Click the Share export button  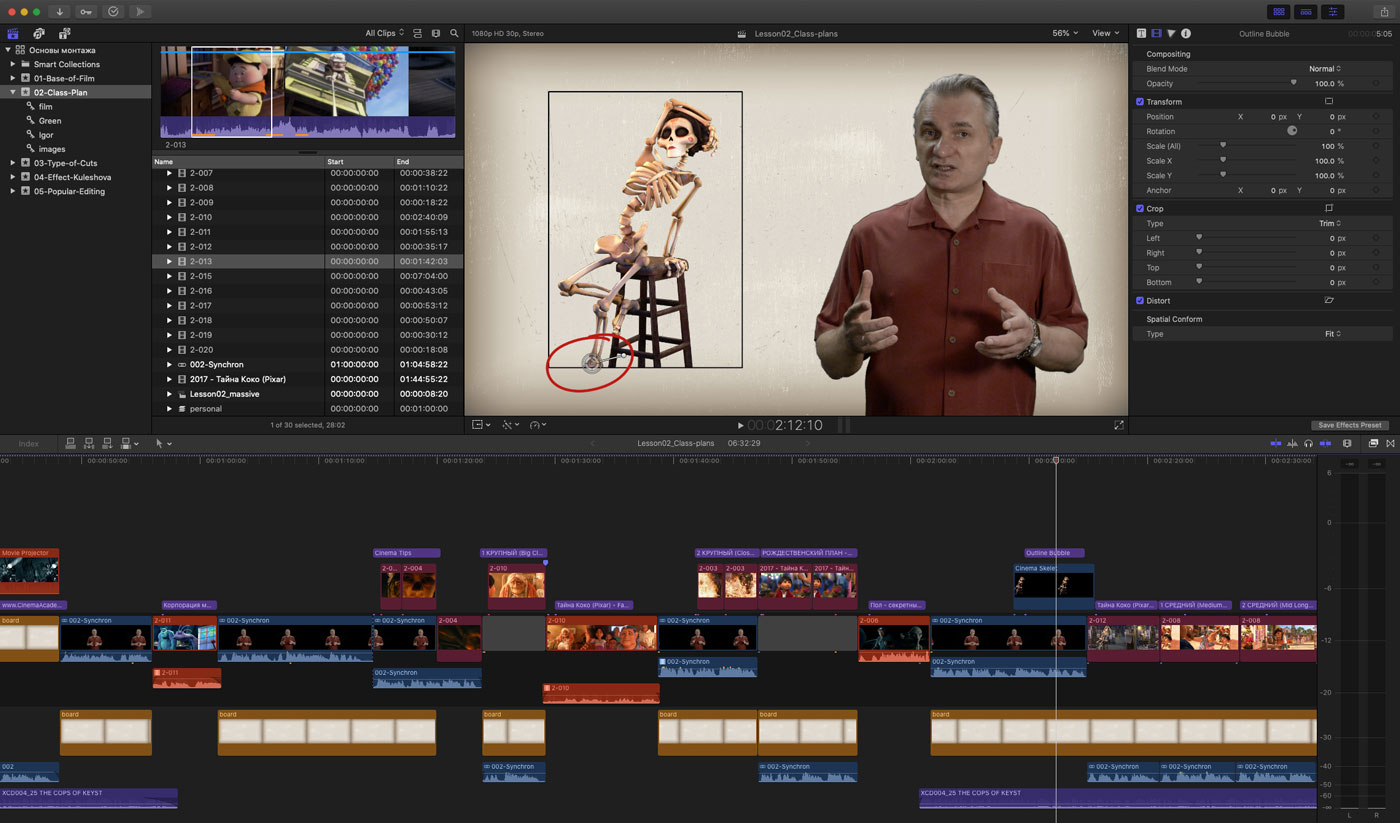click(x=1385, y=11)
